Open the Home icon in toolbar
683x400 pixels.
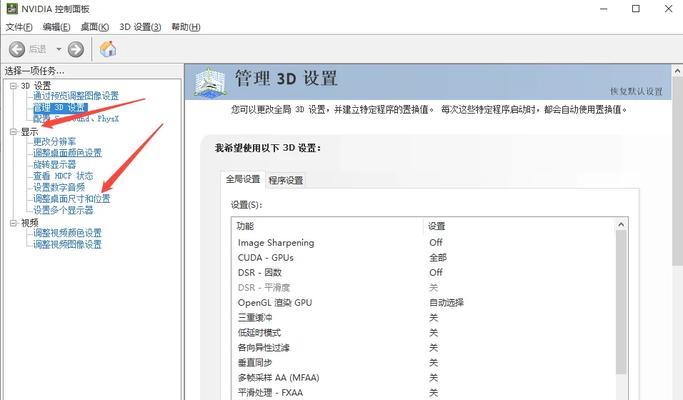point(108,49)
